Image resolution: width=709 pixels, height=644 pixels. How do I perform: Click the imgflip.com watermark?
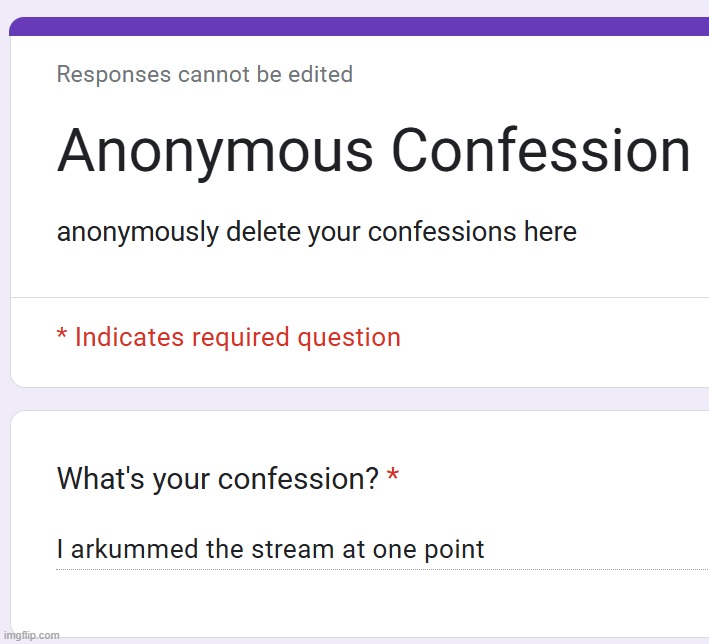32,635
